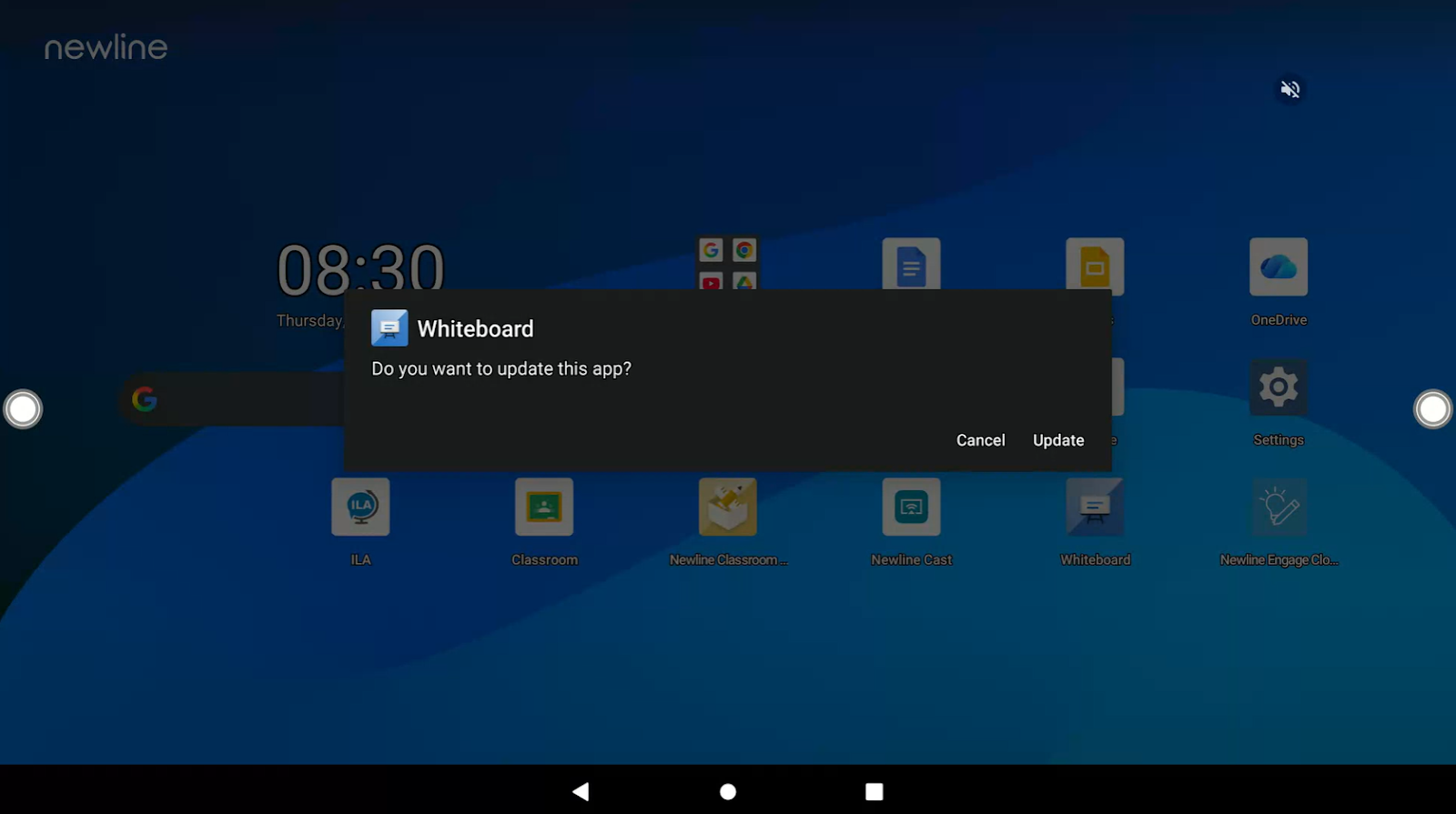Tap the Android home circle button
Image resolution: width=1456 pixels, height=814 pixels.
click(728, 791)
